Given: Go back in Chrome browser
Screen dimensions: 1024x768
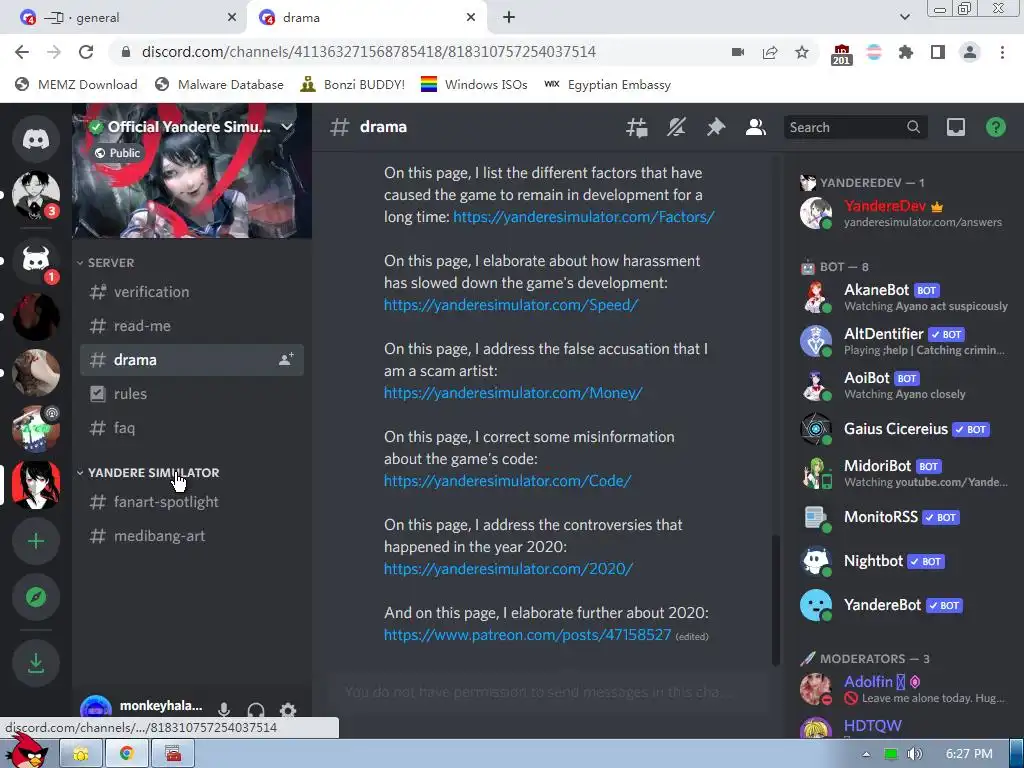Looking at the screenshot, I should (x=22, y=52).
